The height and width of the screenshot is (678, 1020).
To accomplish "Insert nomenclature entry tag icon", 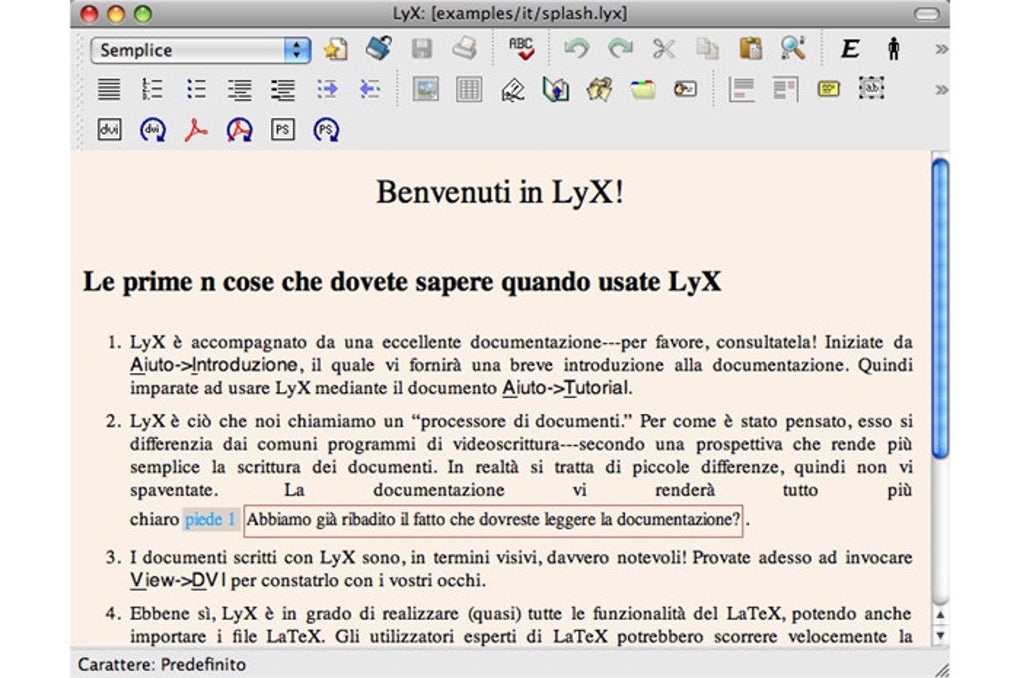I will click(686, 89).
